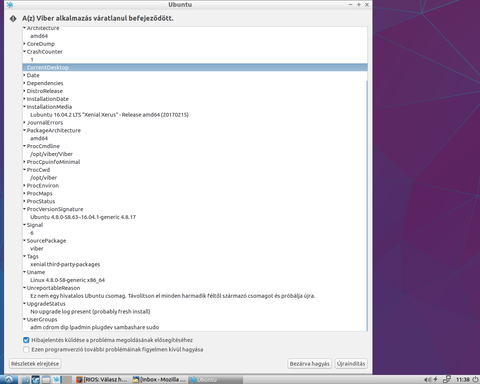This screenshot has height=384, width=480.
Task: Expand the CoreDump entry
Action: coord(24,44)
